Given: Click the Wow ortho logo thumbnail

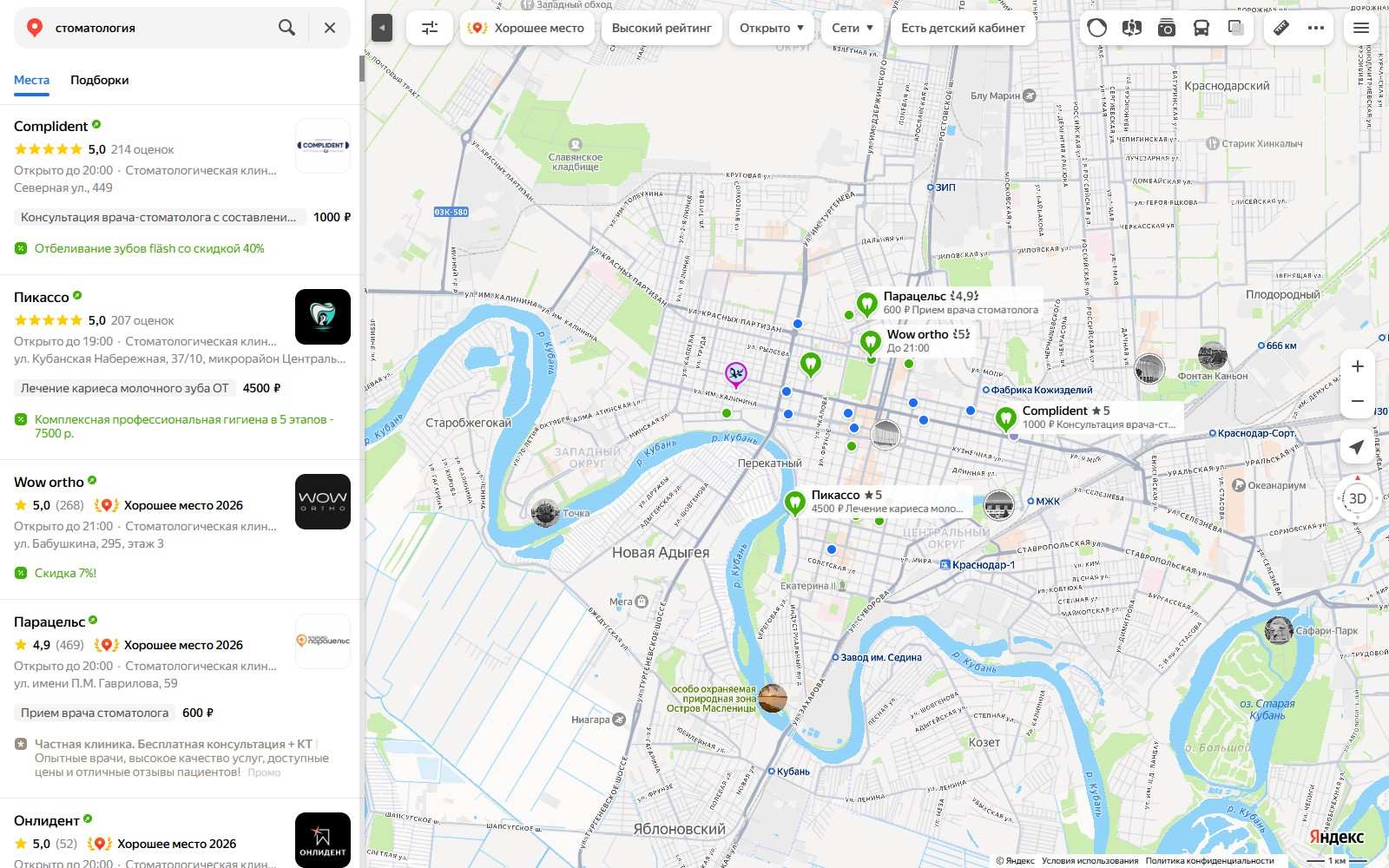Looking at the screenshot, I should pos(323,502).
